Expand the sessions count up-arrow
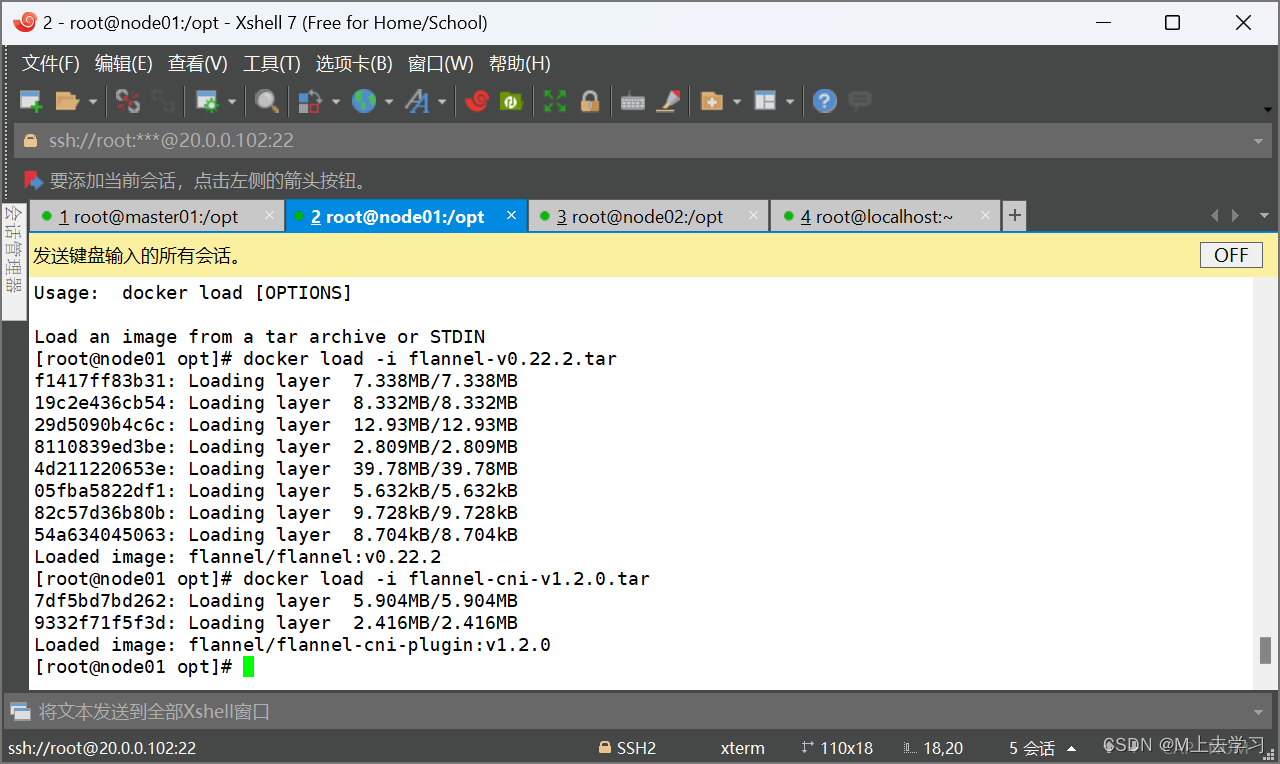Image resolution: width=1280 pixels, height=764 pixels. (1072, 748)
